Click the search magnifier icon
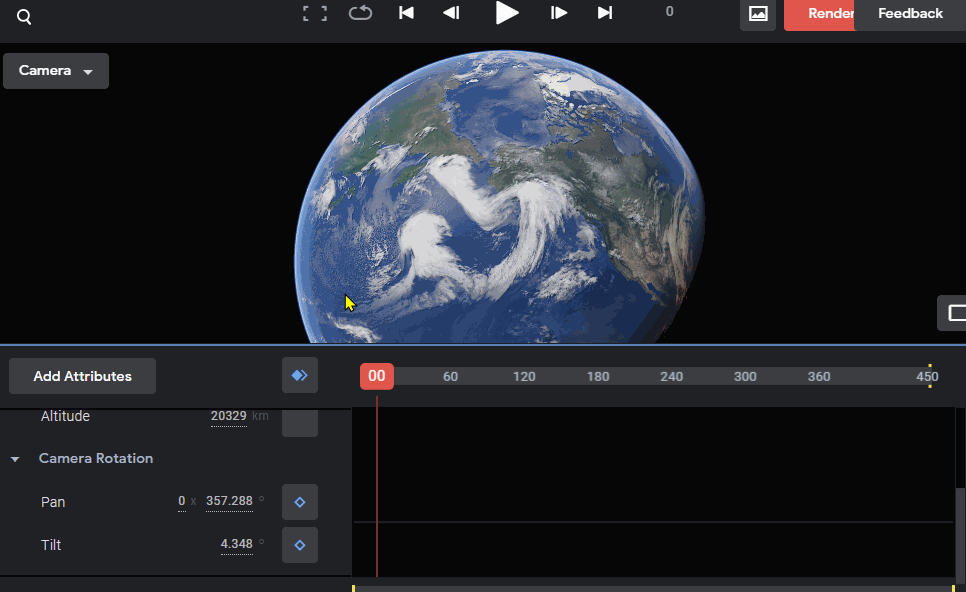This screenshot has height=592, width=966. tap(23, 17)
